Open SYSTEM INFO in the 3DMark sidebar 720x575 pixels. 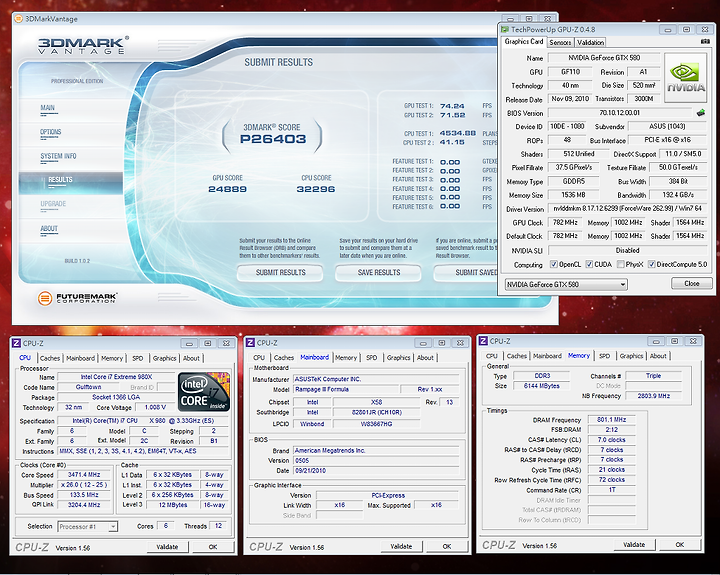[x=58, y=157]
